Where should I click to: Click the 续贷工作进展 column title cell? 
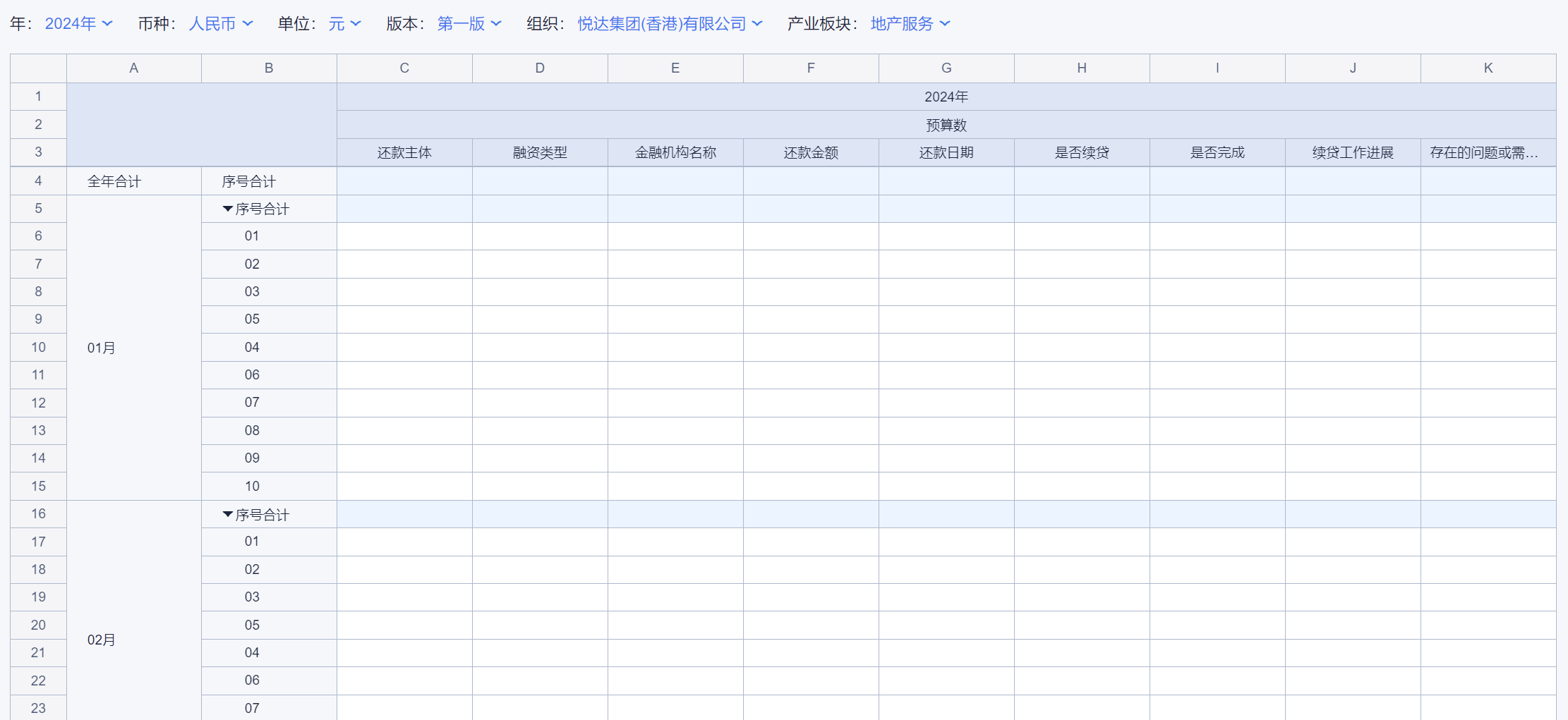coord(1353,153)
